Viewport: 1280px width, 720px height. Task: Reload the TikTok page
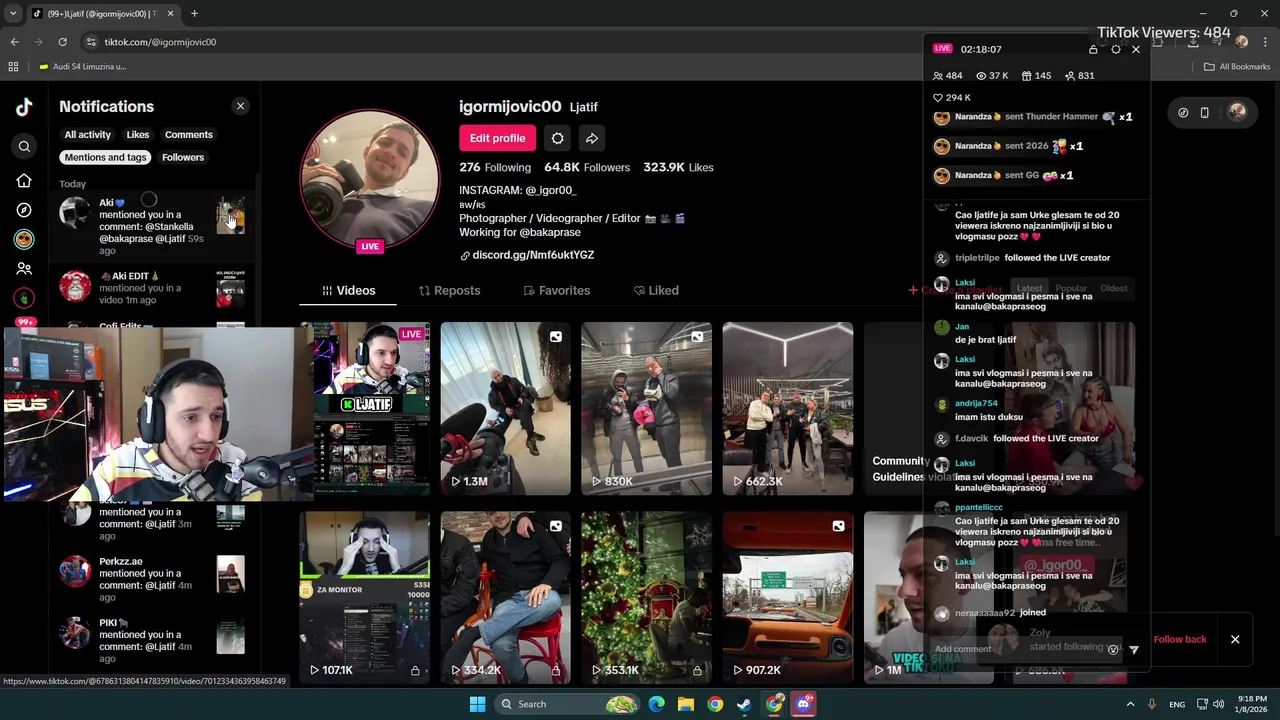click(x=62, y=42)
